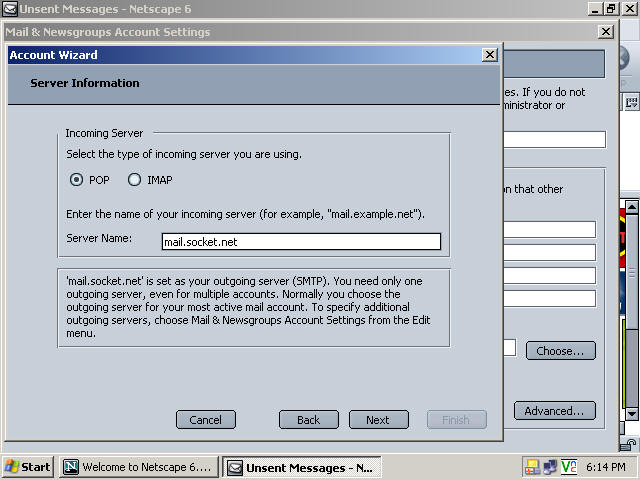Click the Netscape mail icon in title bar

tap(10, 9)
